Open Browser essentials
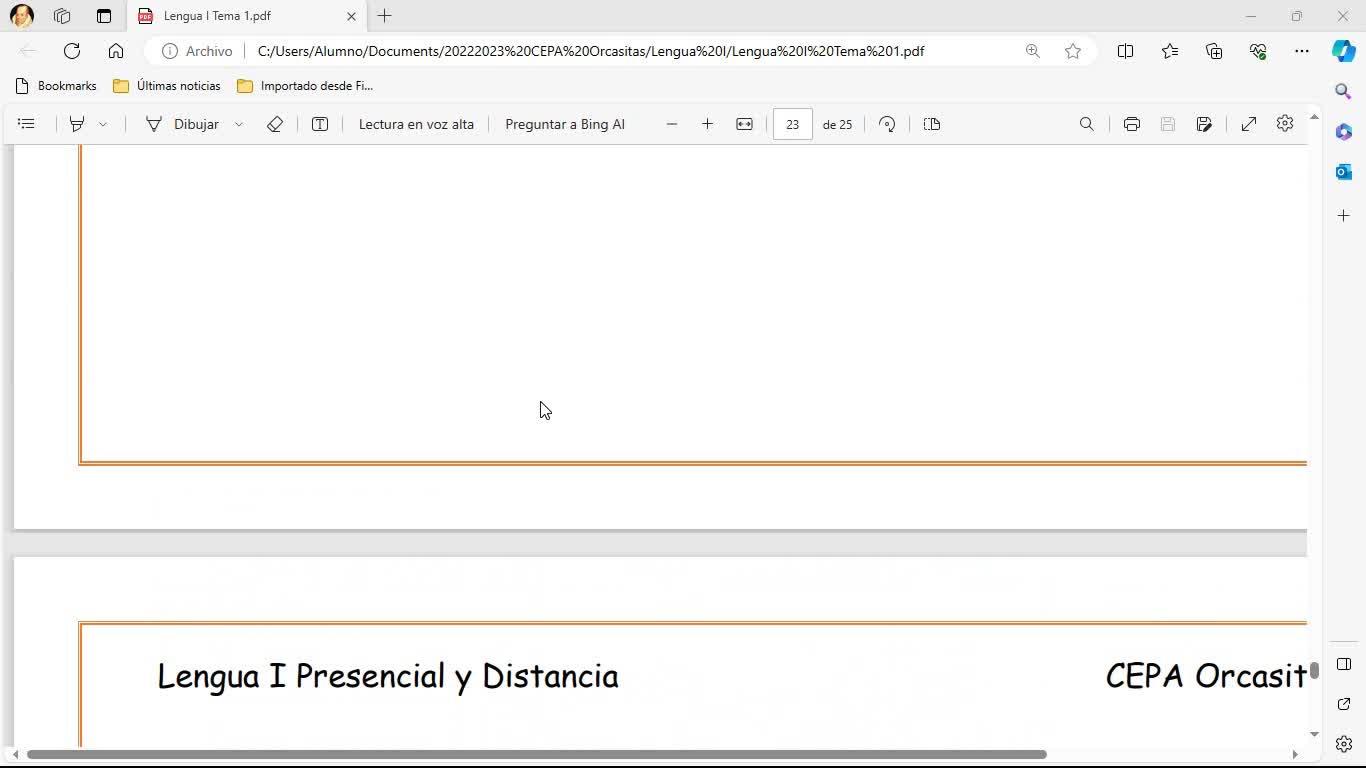The width and height of the screenshot is (1366, 768). [x=1258, y=51]
